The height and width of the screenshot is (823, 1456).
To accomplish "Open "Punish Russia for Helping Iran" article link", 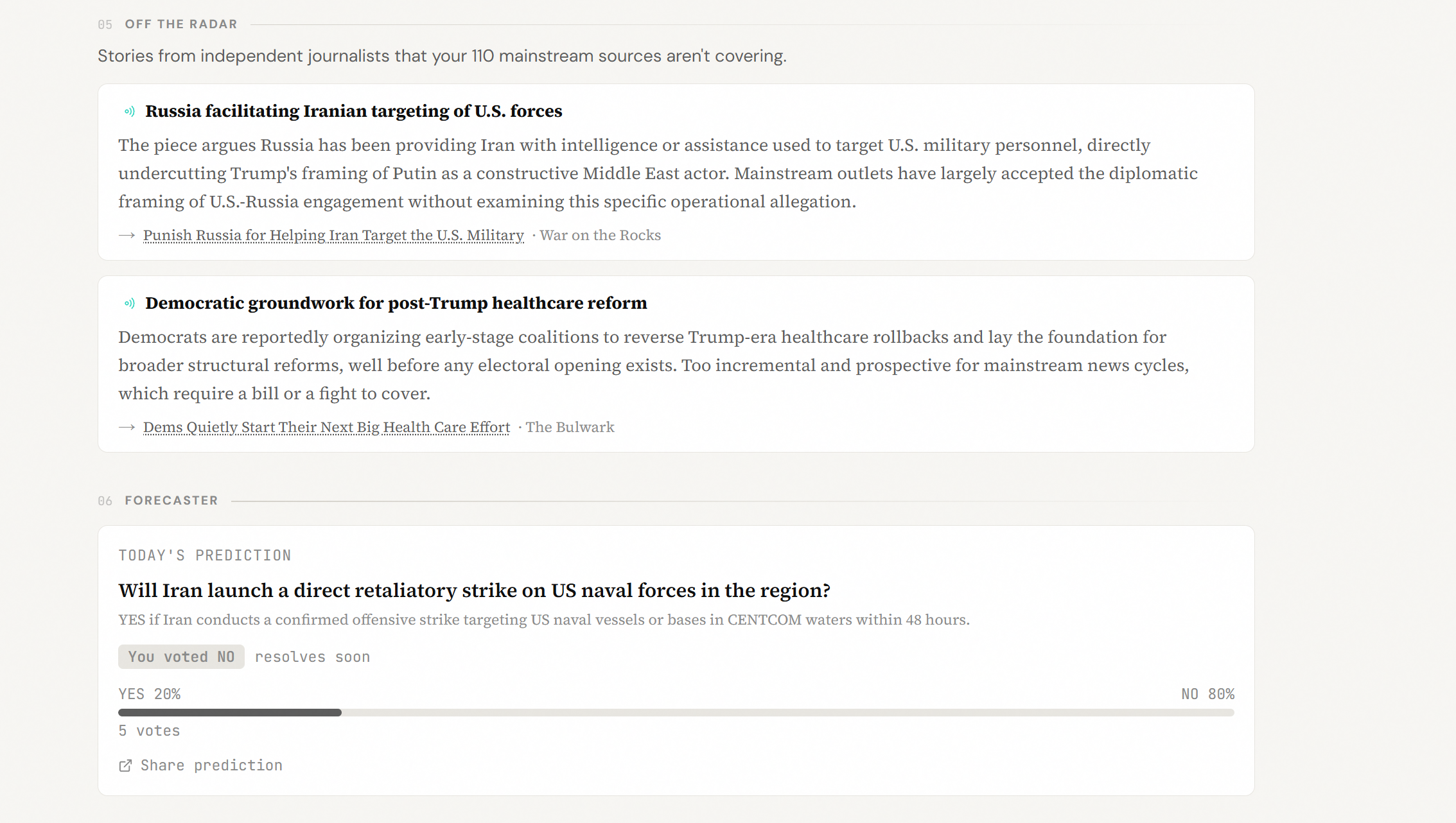I will (x=333, y=236).
